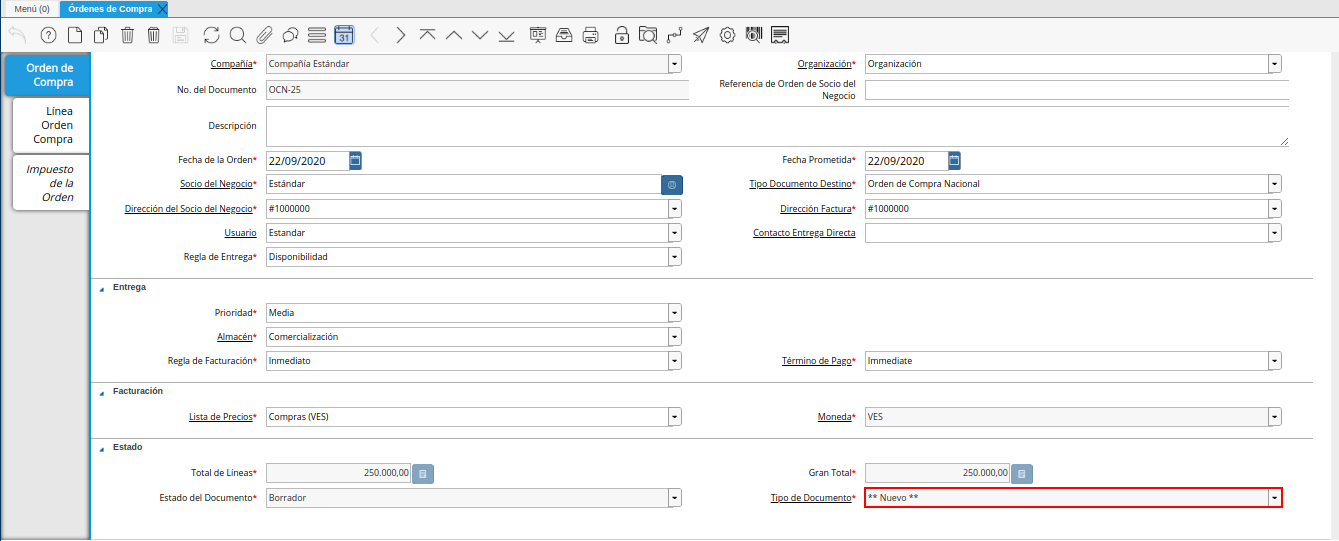Click the Refresh arrows icon in toolbar
Viewport: 1339px width, 541px height.
tap(211, 35)
